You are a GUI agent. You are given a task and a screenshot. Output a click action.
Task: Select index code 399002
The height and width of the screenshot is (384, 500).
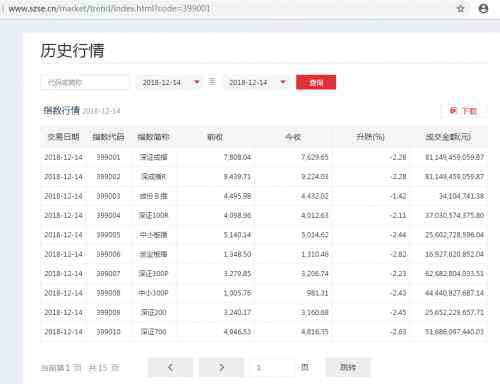(108, 176)
